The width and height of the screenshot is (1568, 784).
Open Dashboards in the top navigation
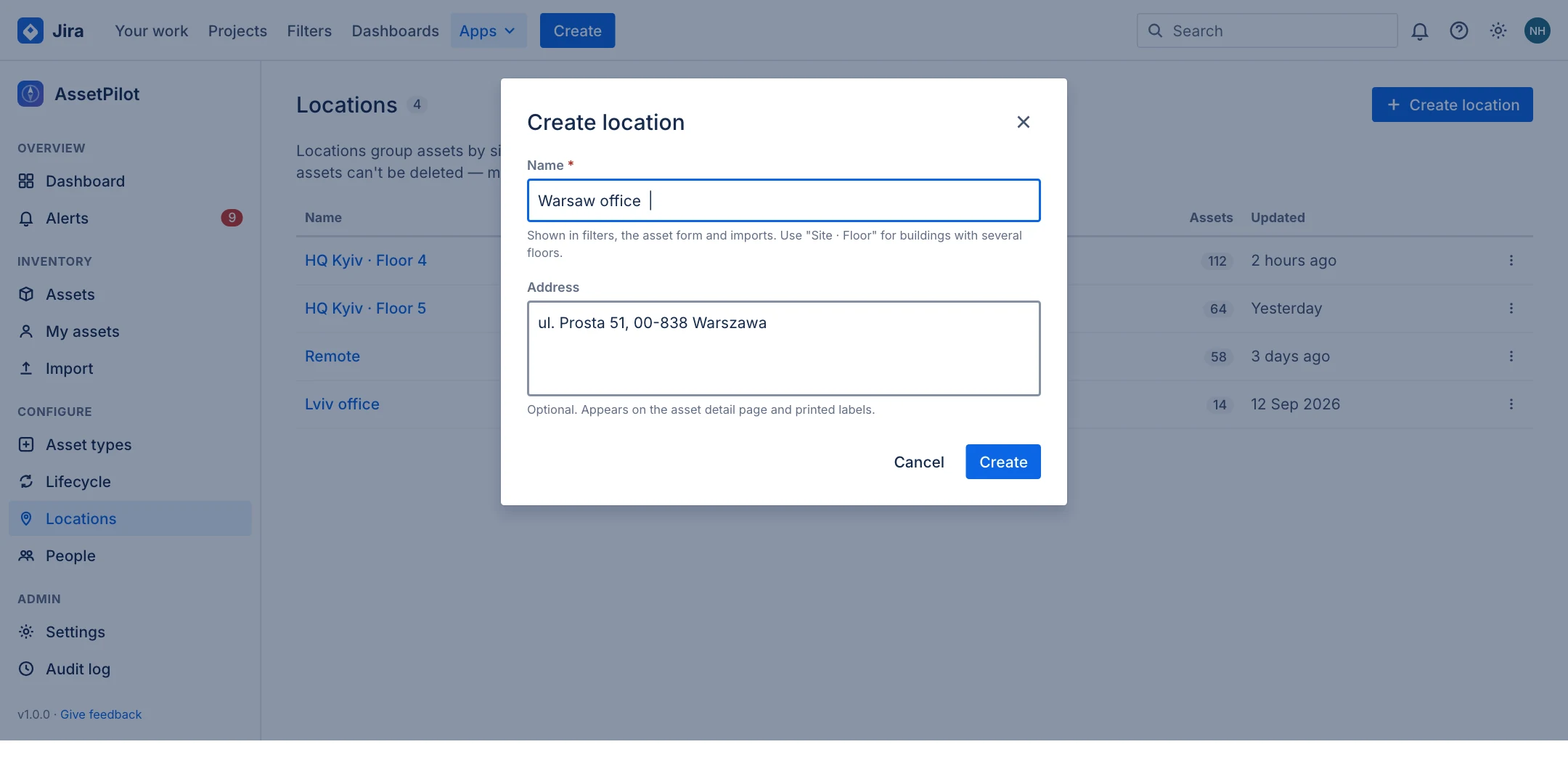coord(395,30)
